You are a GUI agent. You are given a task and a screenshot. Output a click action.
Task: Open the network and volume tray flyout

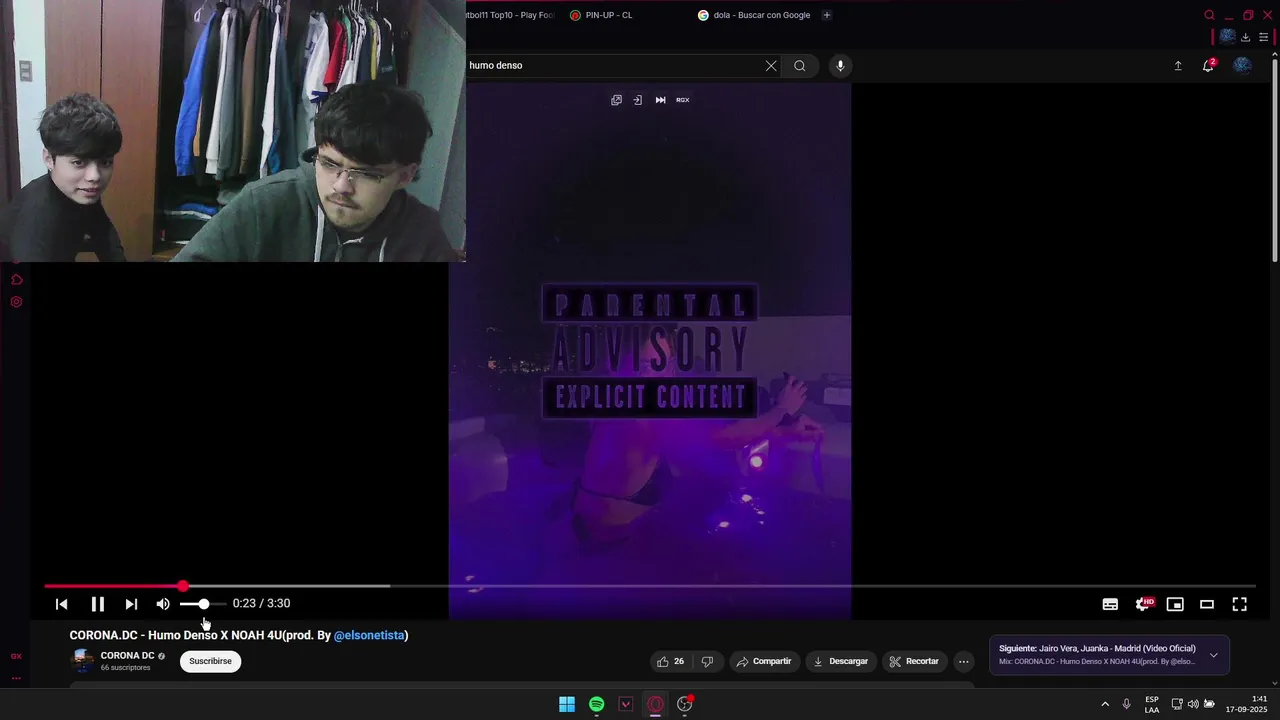(x=1193, y=704)
